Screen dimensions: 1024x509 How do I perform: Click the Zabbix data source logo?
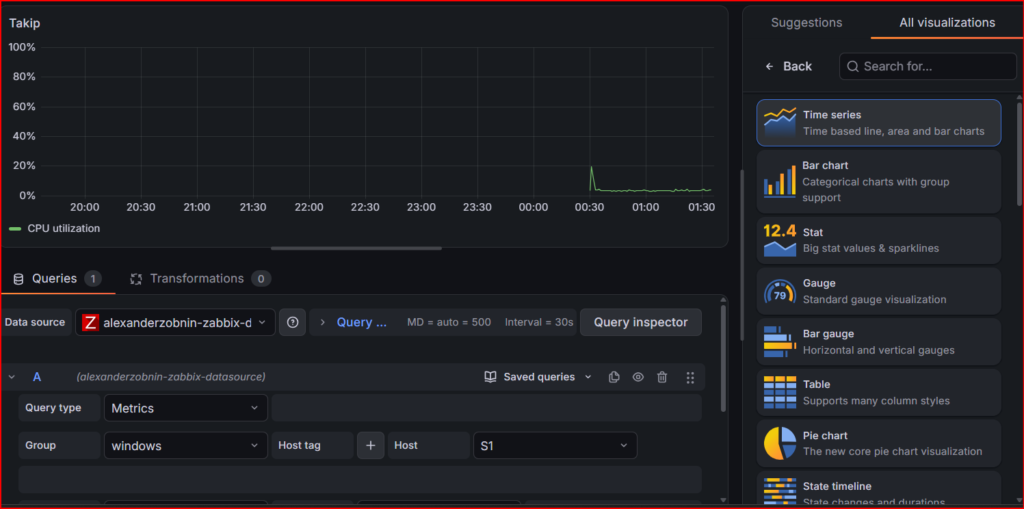(91, 323)
